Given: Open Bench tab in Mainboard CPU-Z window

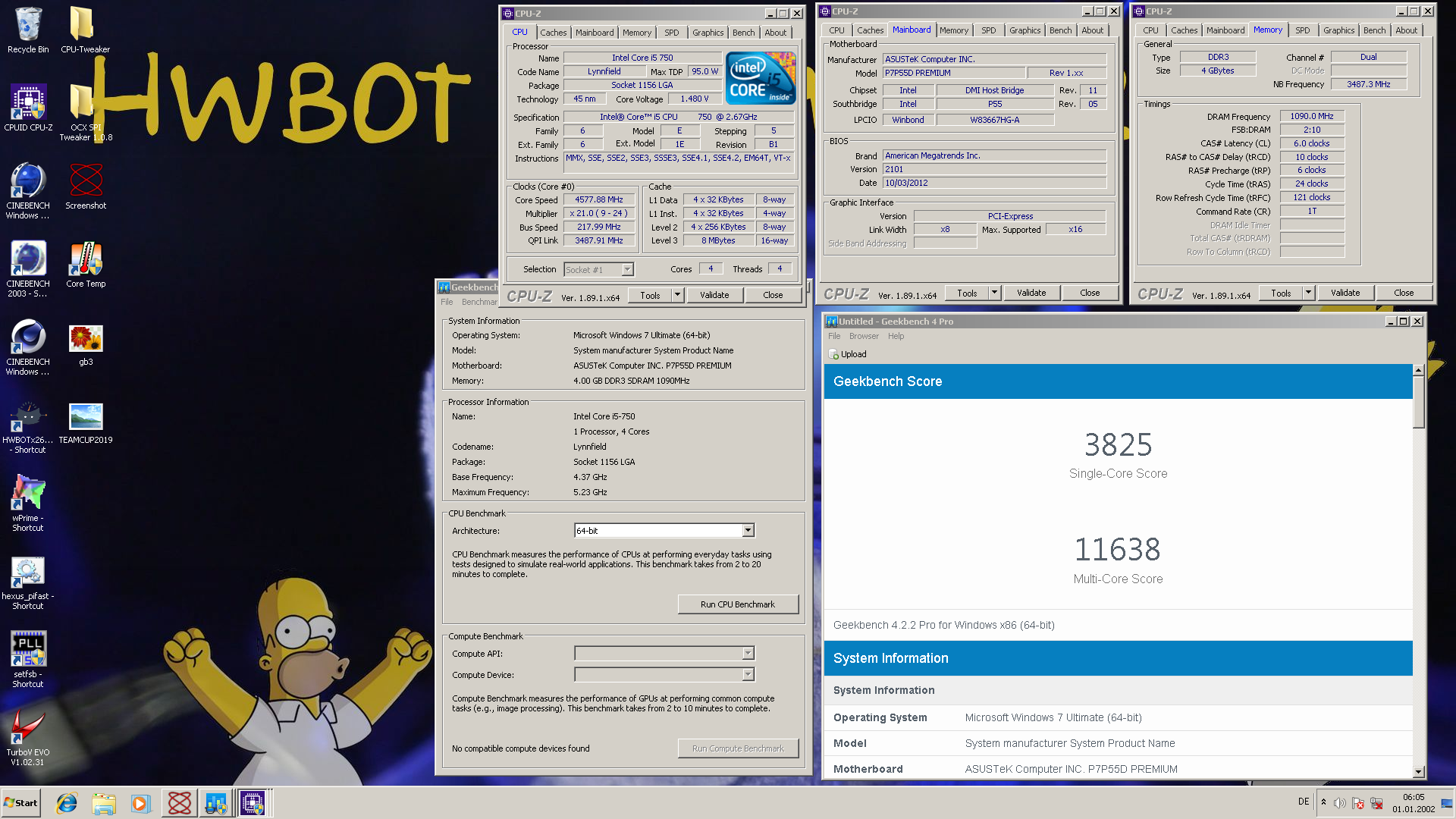Looking at the screenshot, I should click(x=1060, y=30).
